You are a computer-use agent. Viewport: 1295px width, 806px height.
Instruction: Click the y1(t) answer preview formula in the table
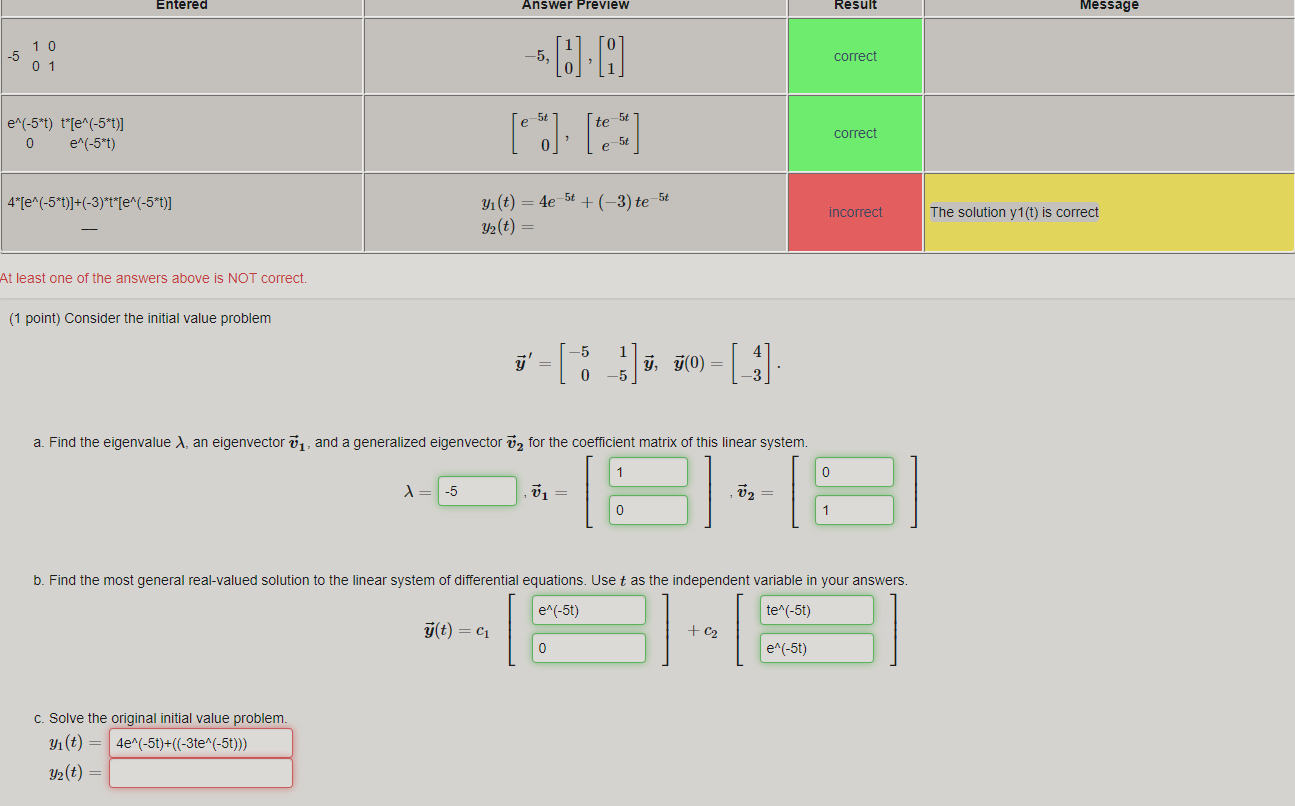click(573, 201)
